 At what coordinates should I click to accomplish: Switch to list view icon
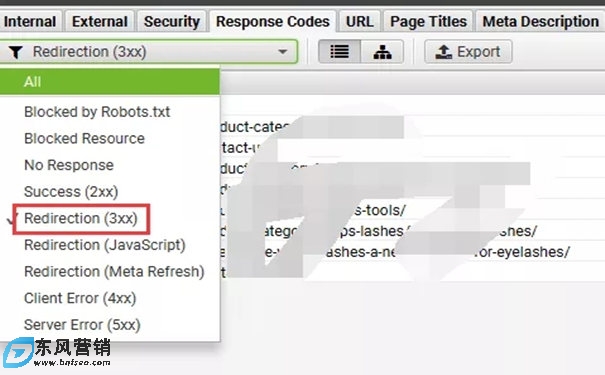click(x=340, y=52)
